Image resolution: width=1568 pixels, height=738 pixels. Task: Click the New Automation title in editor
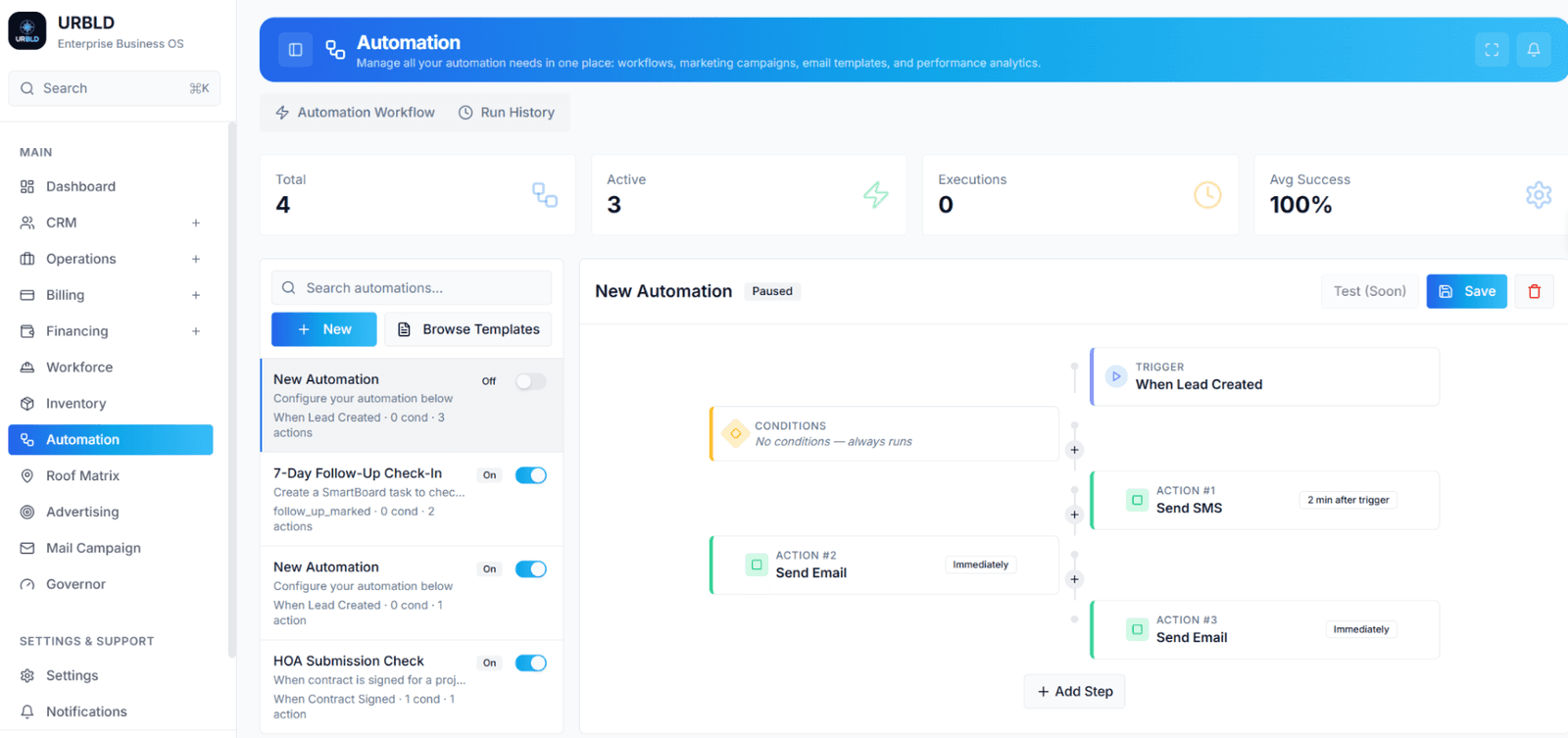[663, 291]
